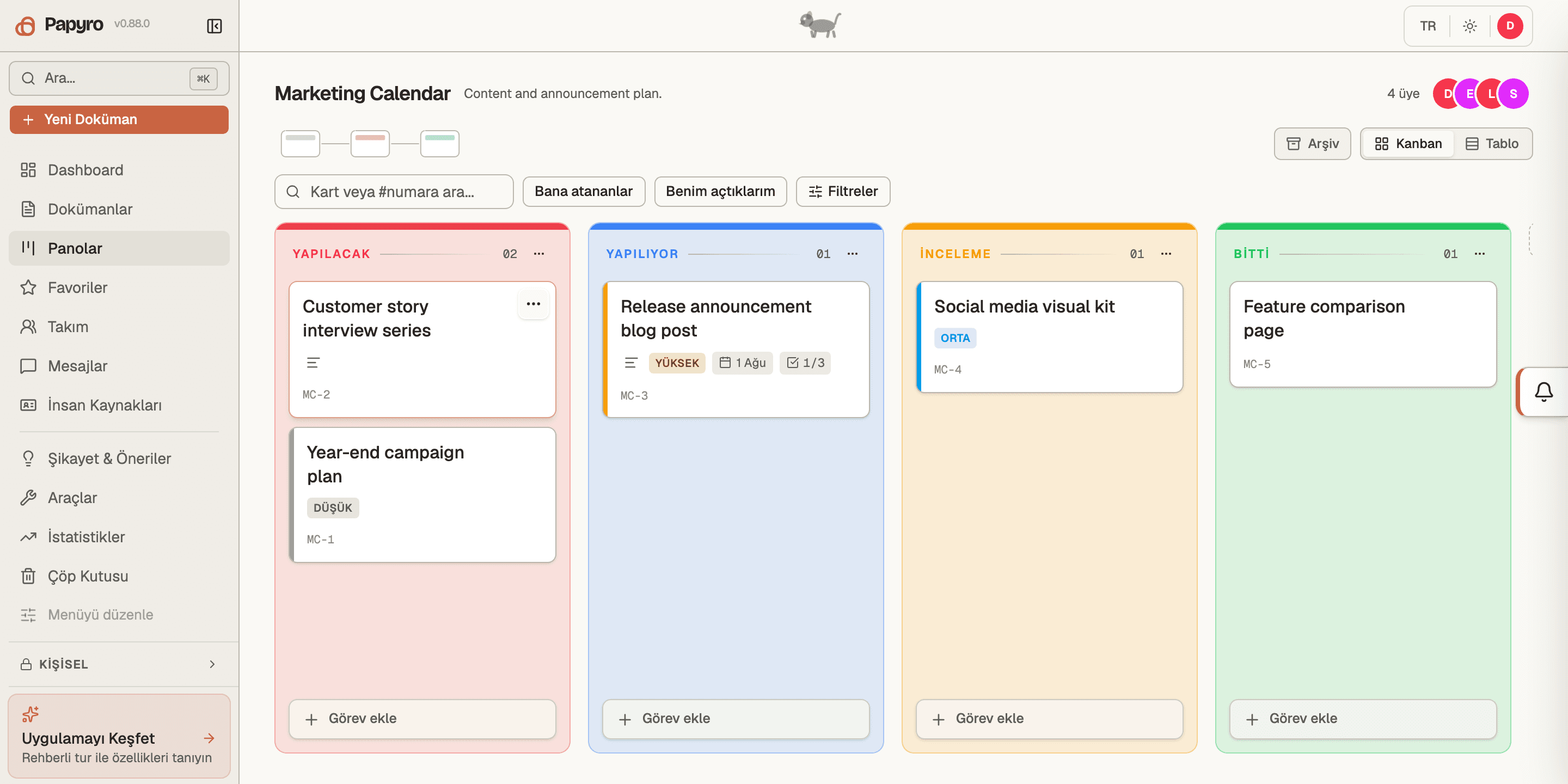
Task: Add a task to the YAPILIYOR column
Action: point(736,719)
